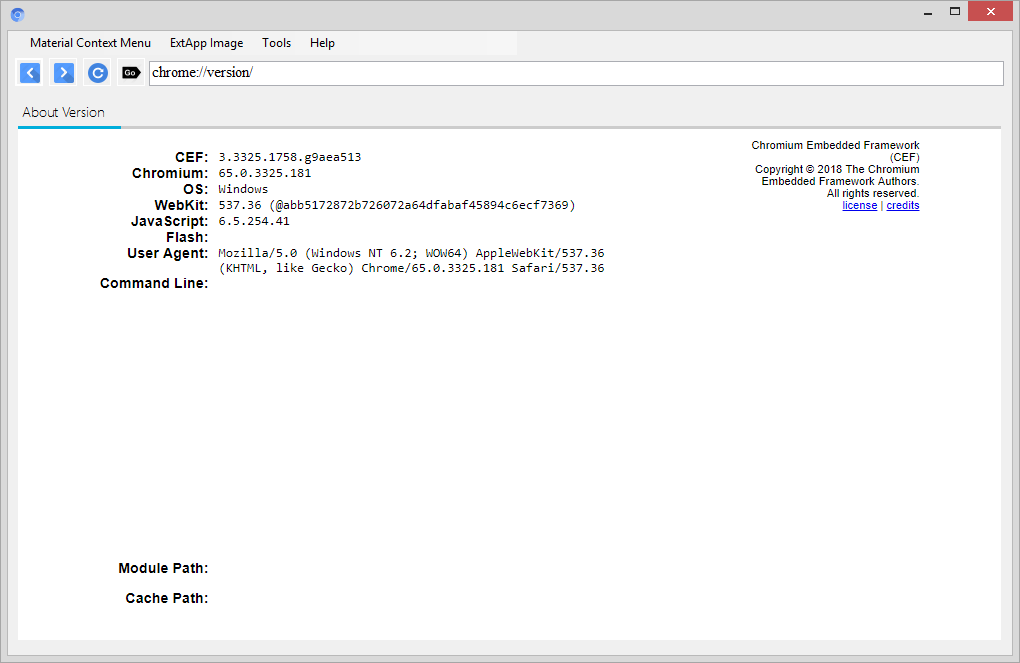Open the Material Context Menu menu
The width and height of the screenshot is (1020, 663).
(x=90, y=43)
